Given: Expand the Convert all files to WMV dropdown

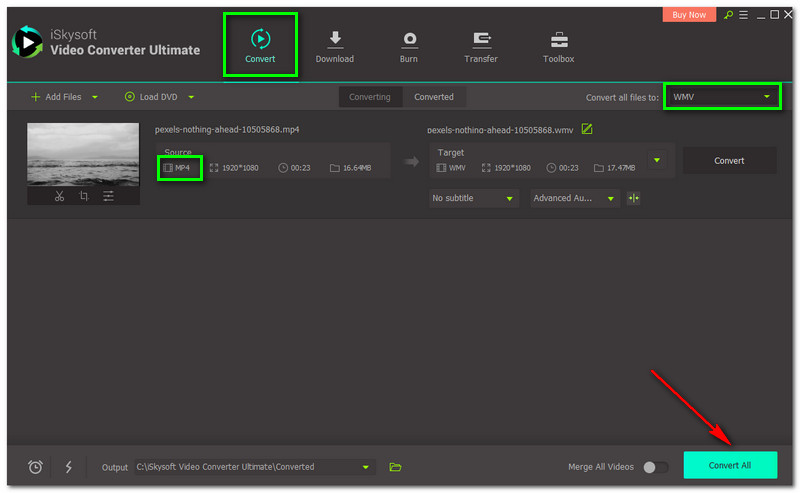Looking at the screenshot, I should (x=724, y=97).
